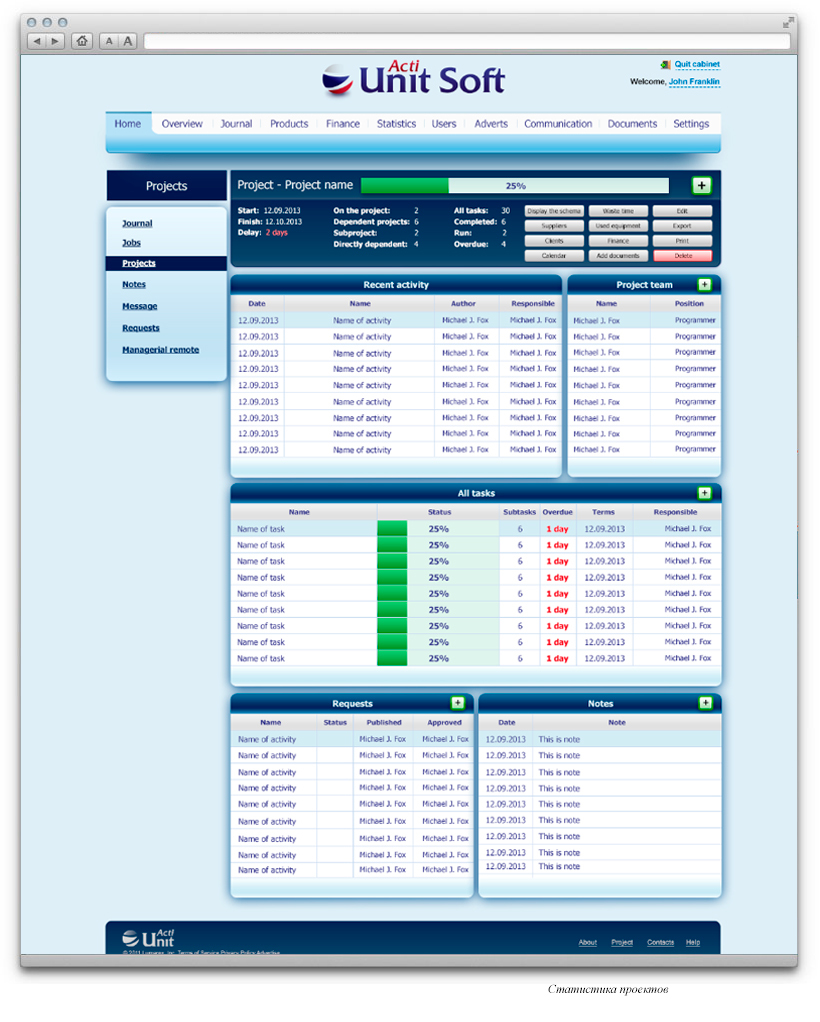Viewport: 820px width, 1022px height.
Task: Open Jobs in the sidebar
Action: (x=131, y=242)
